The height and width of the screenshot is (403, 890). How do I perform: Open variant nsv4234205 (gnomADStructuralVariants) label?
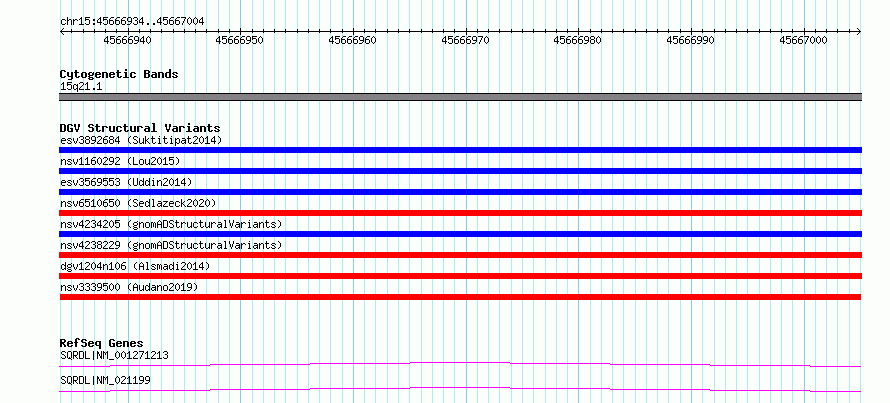click(171, 224)
